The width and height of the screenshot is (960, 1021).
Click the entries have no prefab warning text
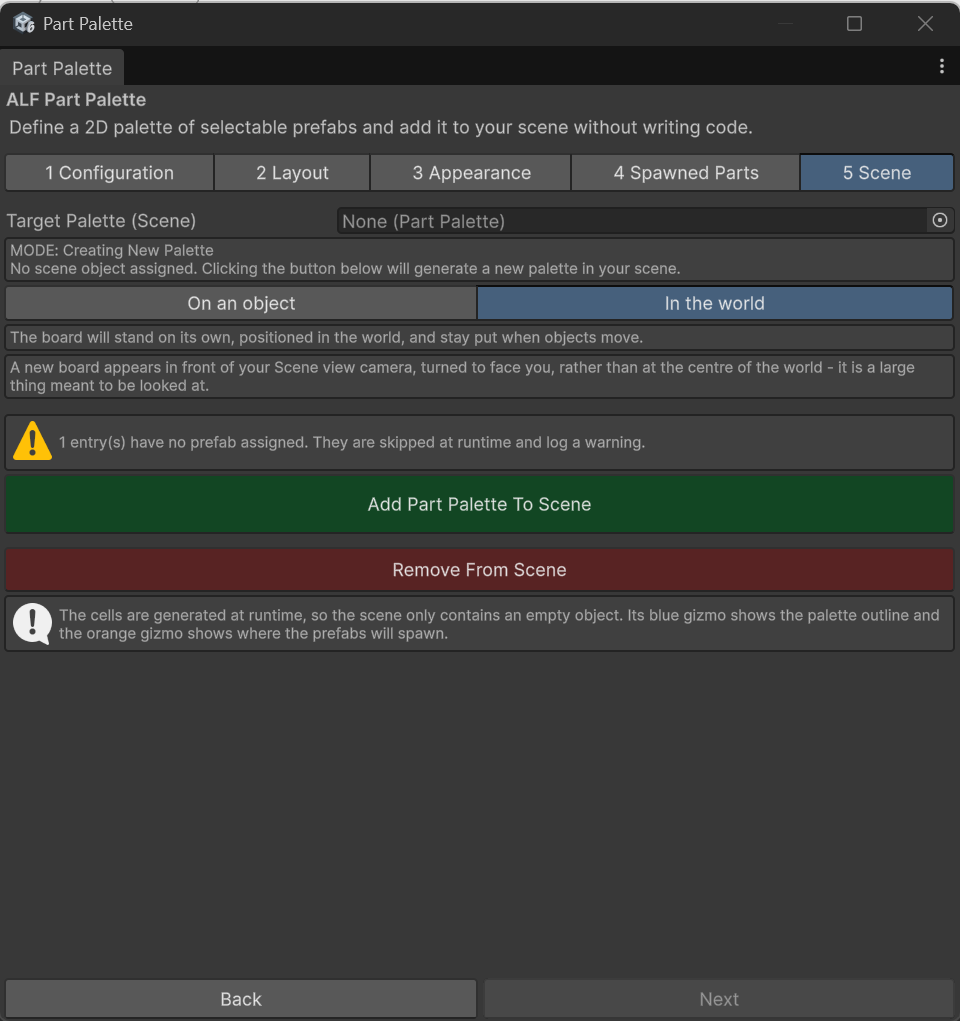click(x=352, y=442)
